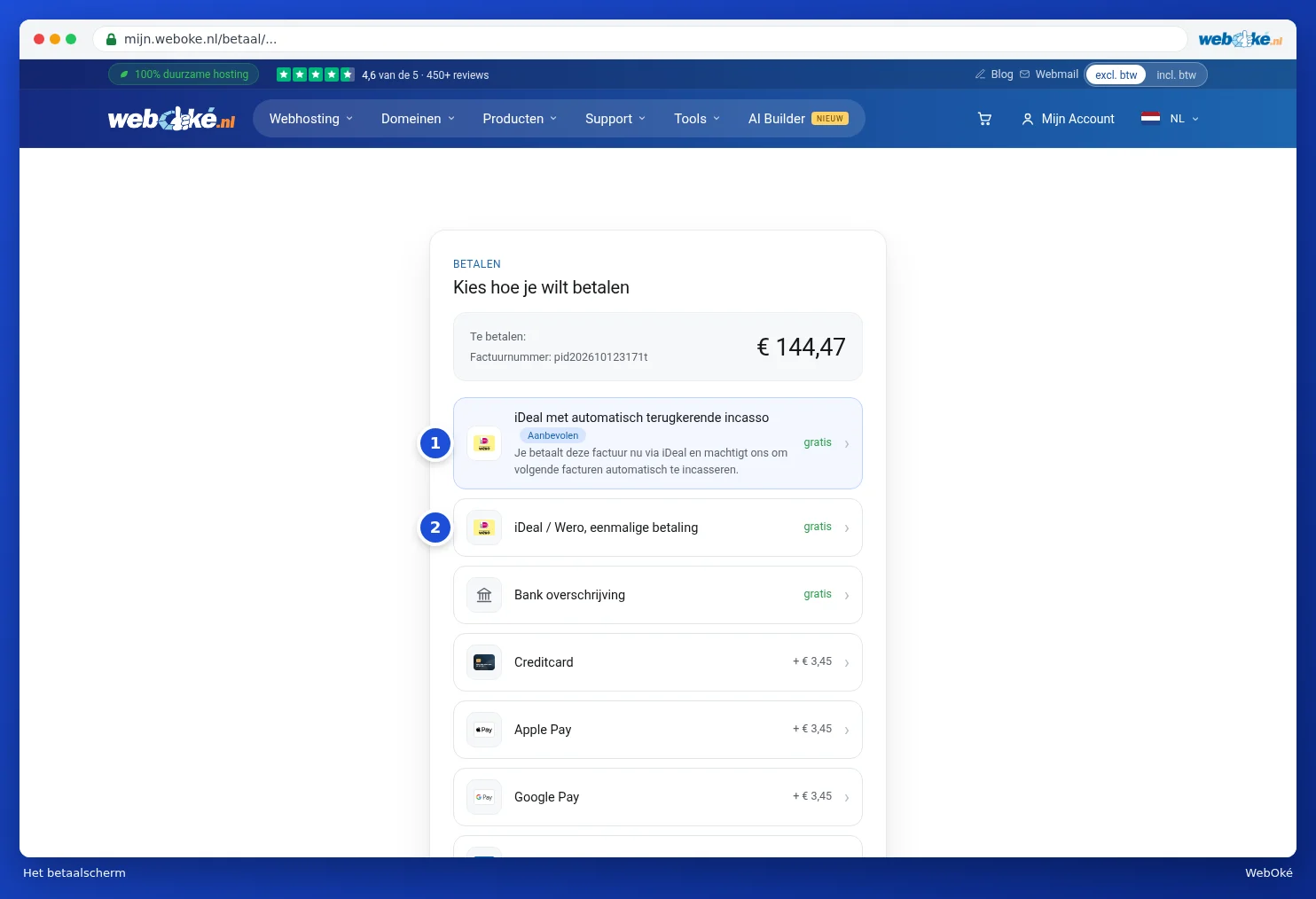This screenshot has width=1316, height=899.
Task: Click the bank building icon
Action: point(484,595)
